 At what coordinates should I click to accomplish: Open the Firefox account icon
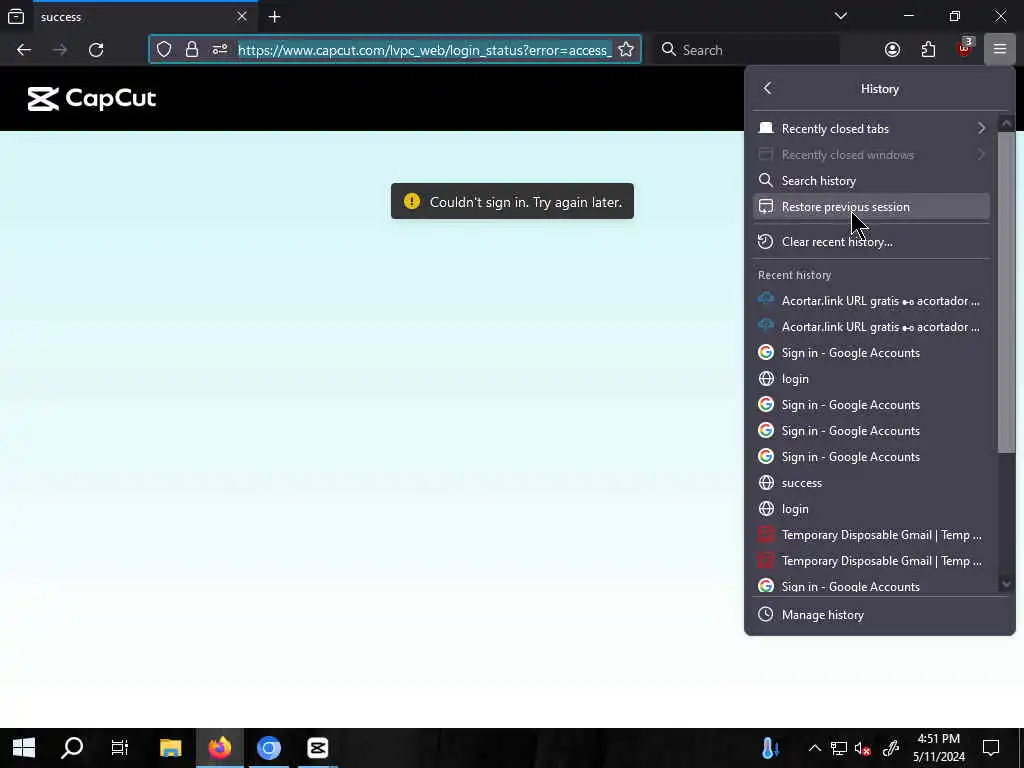click(x=892, y=50)
